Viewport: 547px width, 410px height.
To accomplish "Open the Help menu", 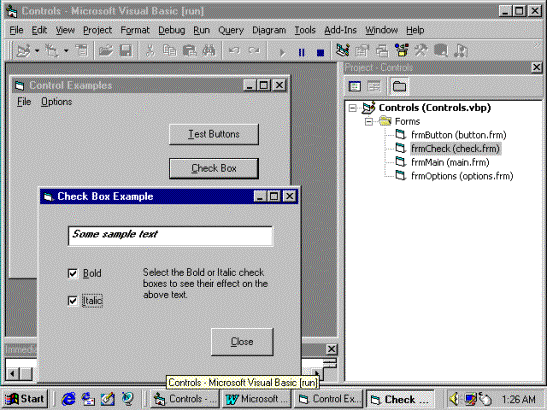I will click(x=415, y=30).
